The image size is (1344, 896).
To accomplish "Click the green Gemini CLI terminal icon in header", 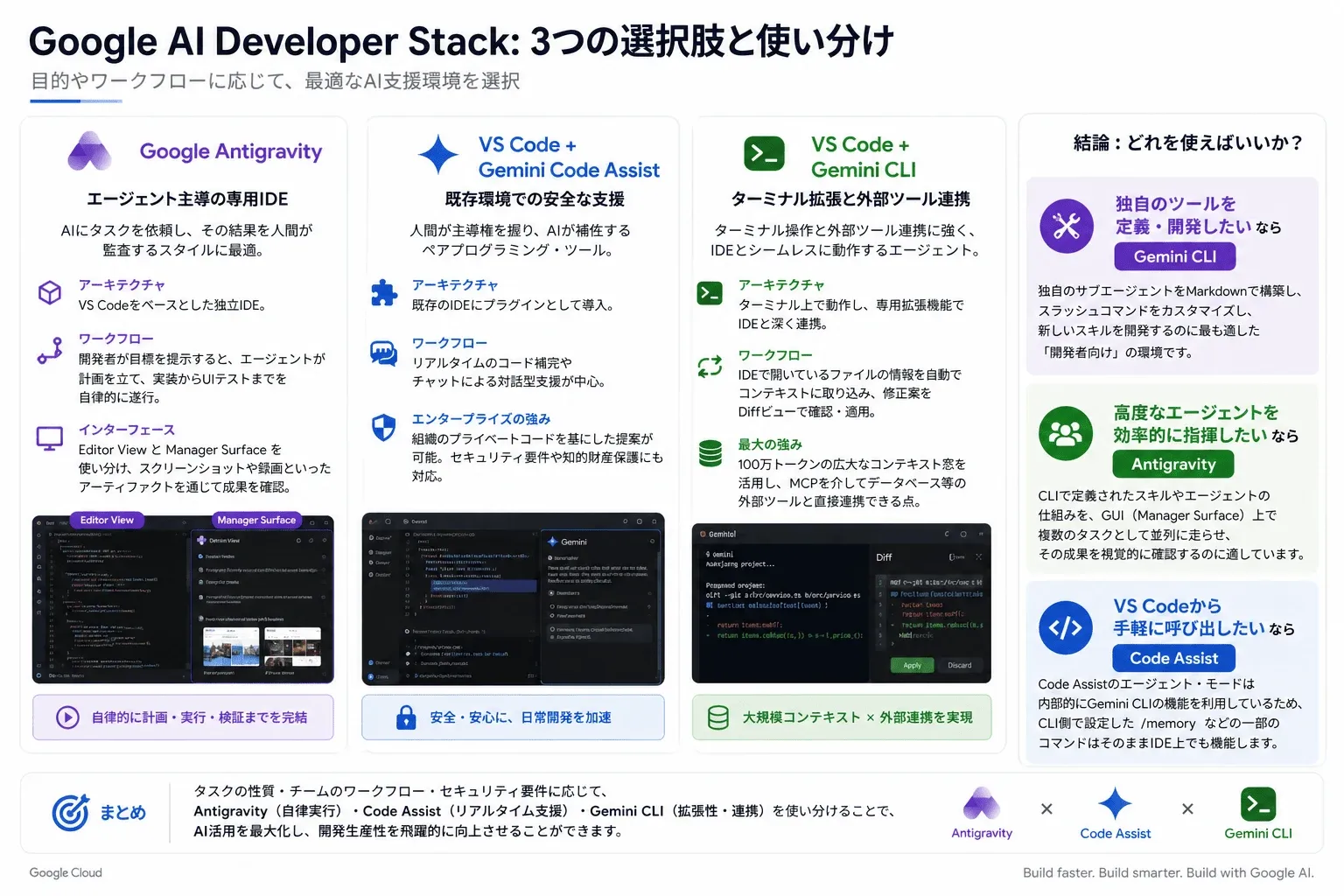I will point(764,154).
